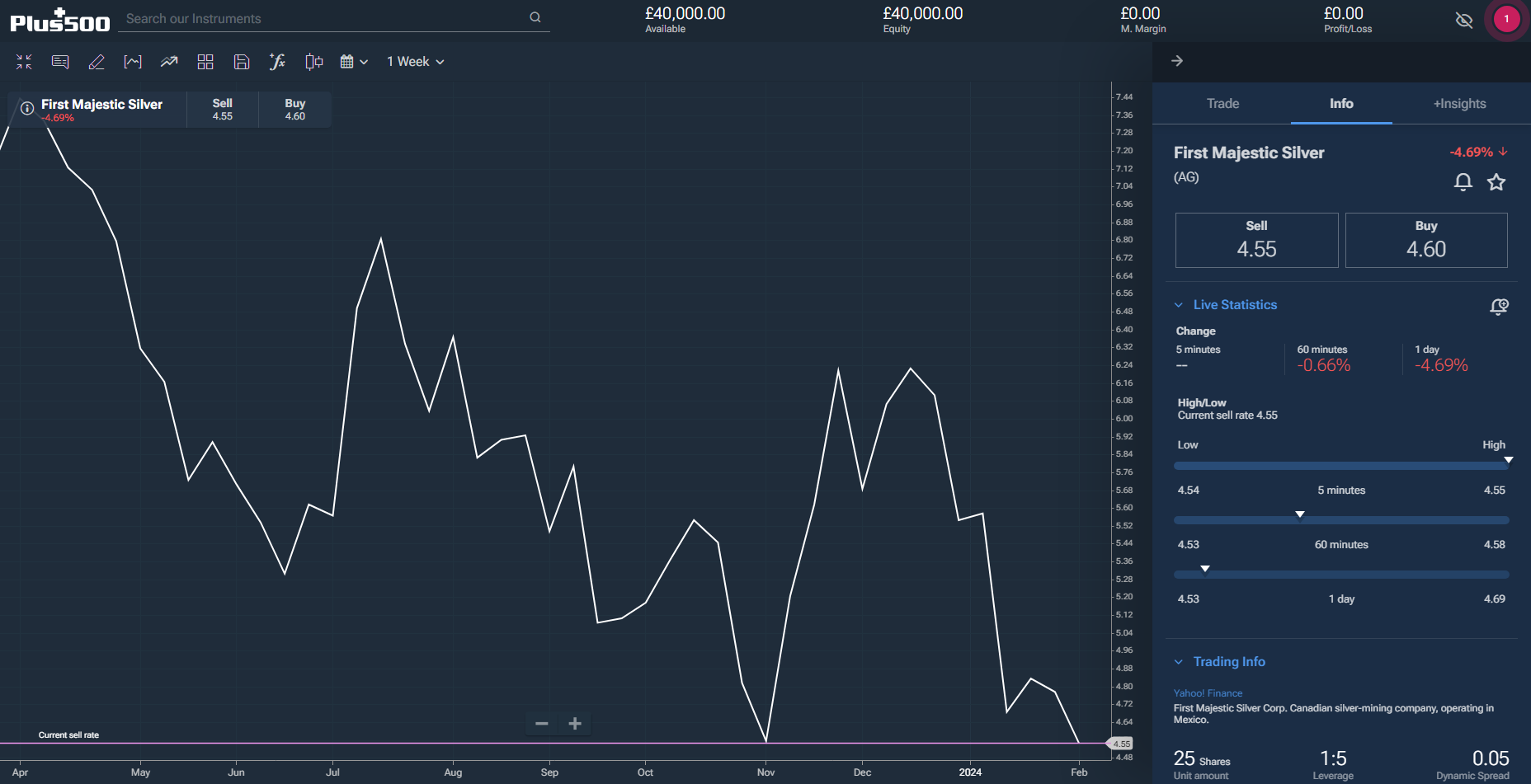Open the compare instruments trend icon
The width and height of the screenshot is (1531, 784).
tap(169, 62)
